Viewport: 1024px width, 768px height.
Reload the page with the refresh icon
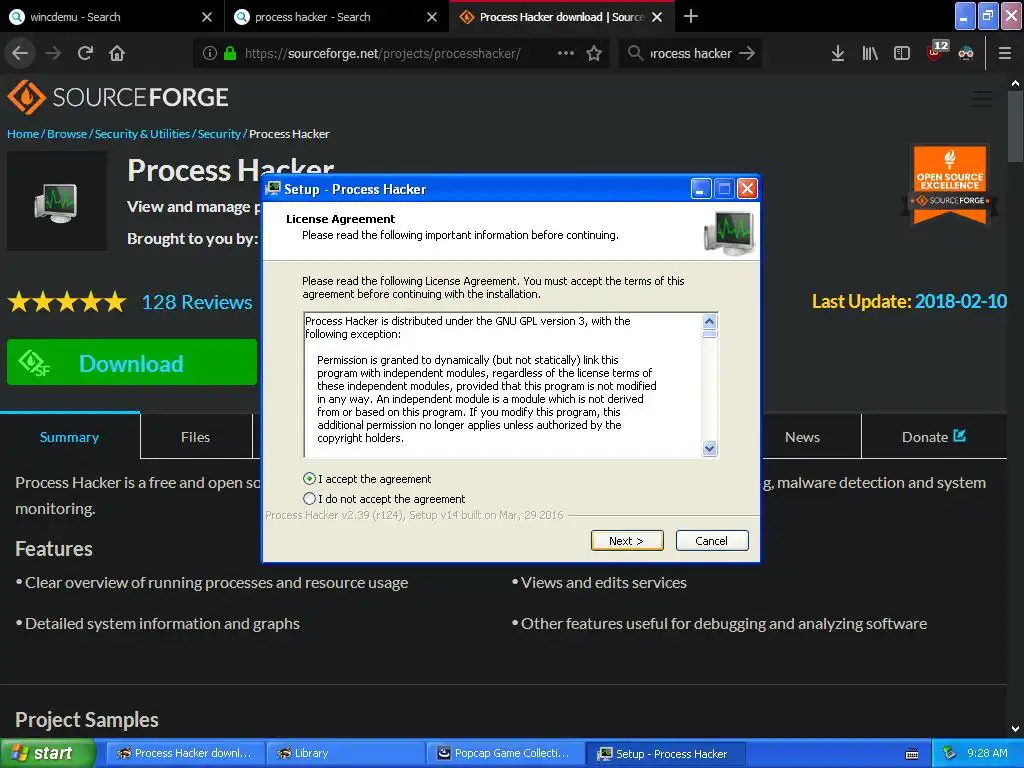(x=85, y=53)
